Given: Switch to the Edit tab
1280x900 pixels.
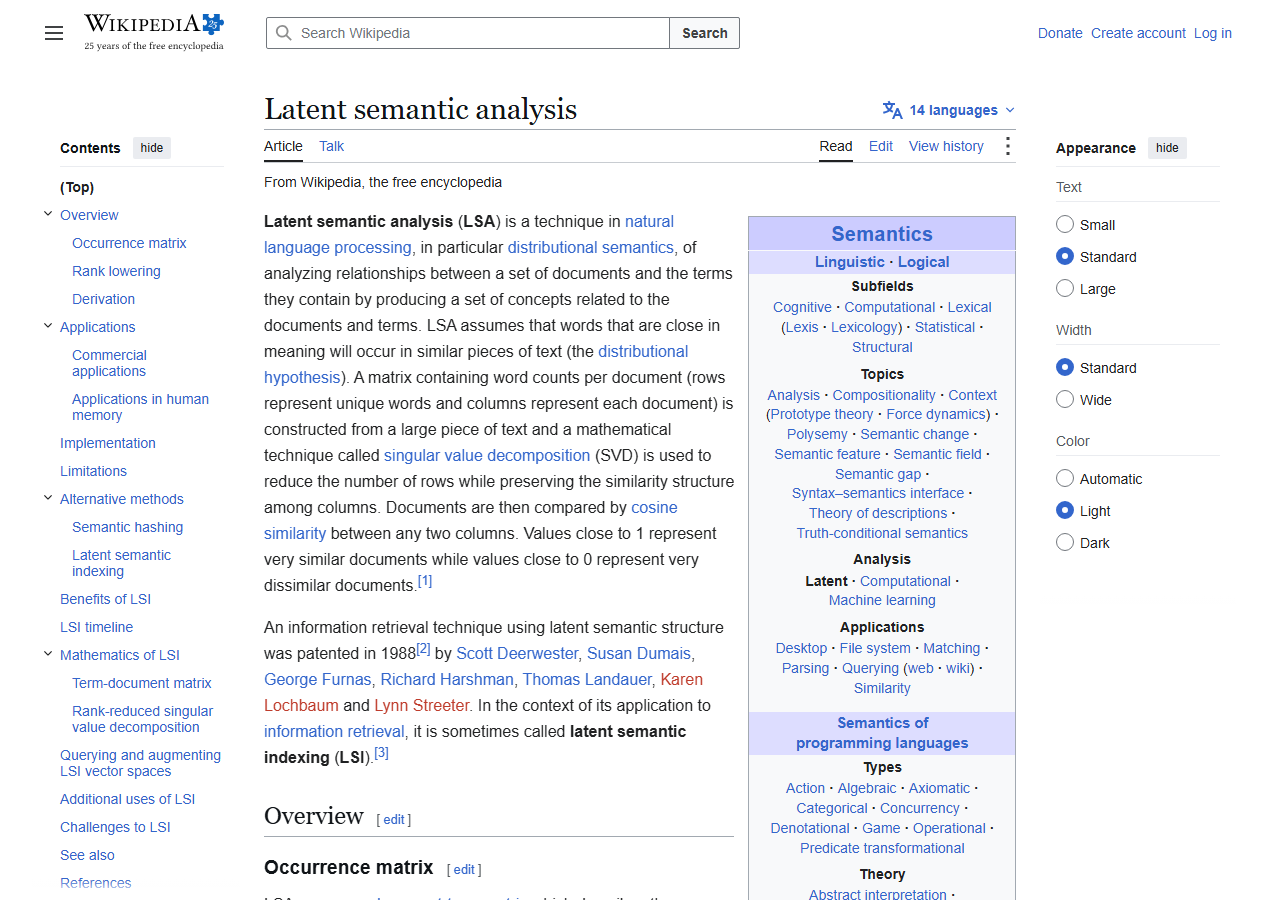Looking at the screenshot, I should pyautogui.click(x=881, y=146).
